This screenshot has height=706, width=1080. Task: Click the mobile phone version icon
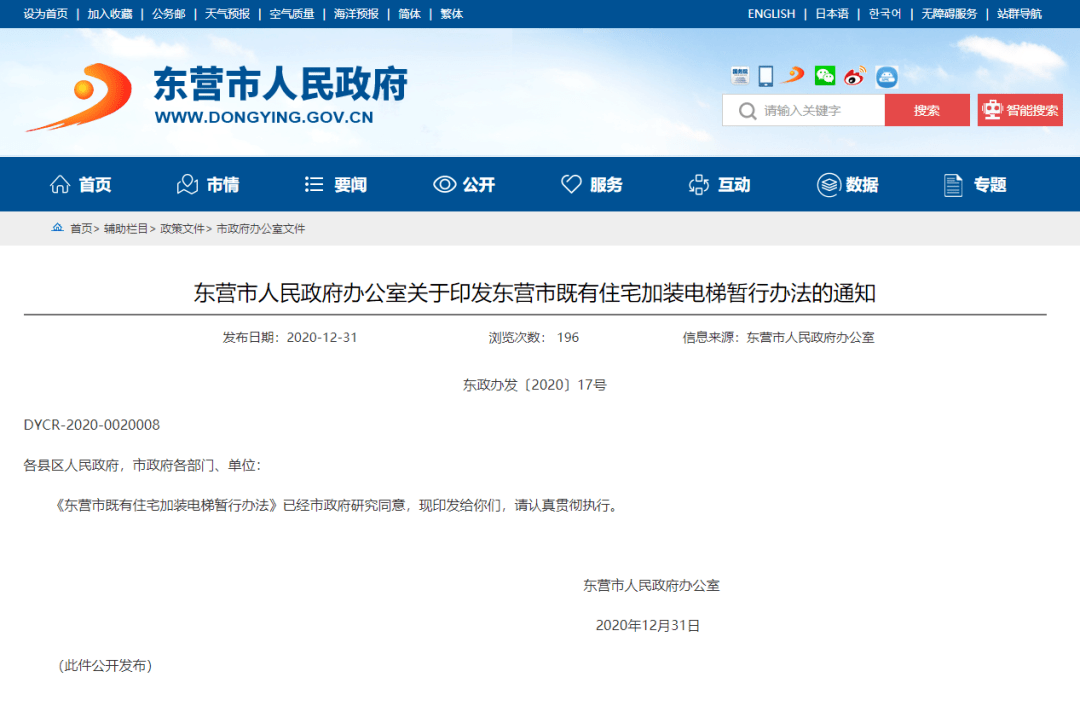(766, 76)
